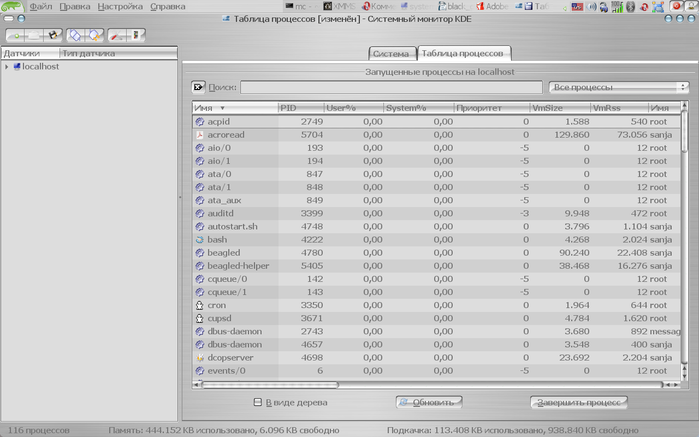Focus the search (Поиск) input field

tap(391, 87)
